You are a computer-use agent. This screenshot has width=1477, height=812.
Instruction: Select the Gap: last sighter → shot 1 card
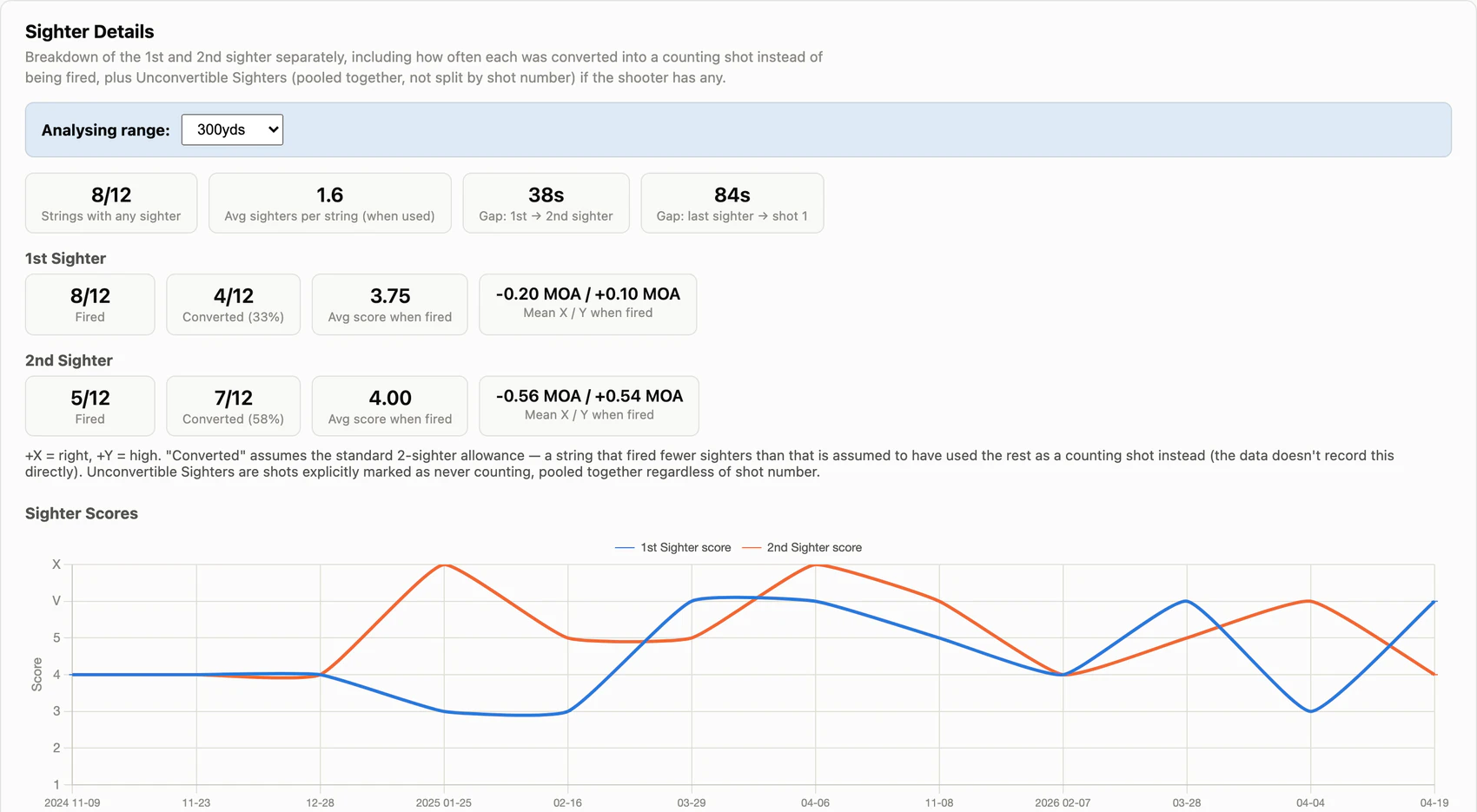coord(732,203)
